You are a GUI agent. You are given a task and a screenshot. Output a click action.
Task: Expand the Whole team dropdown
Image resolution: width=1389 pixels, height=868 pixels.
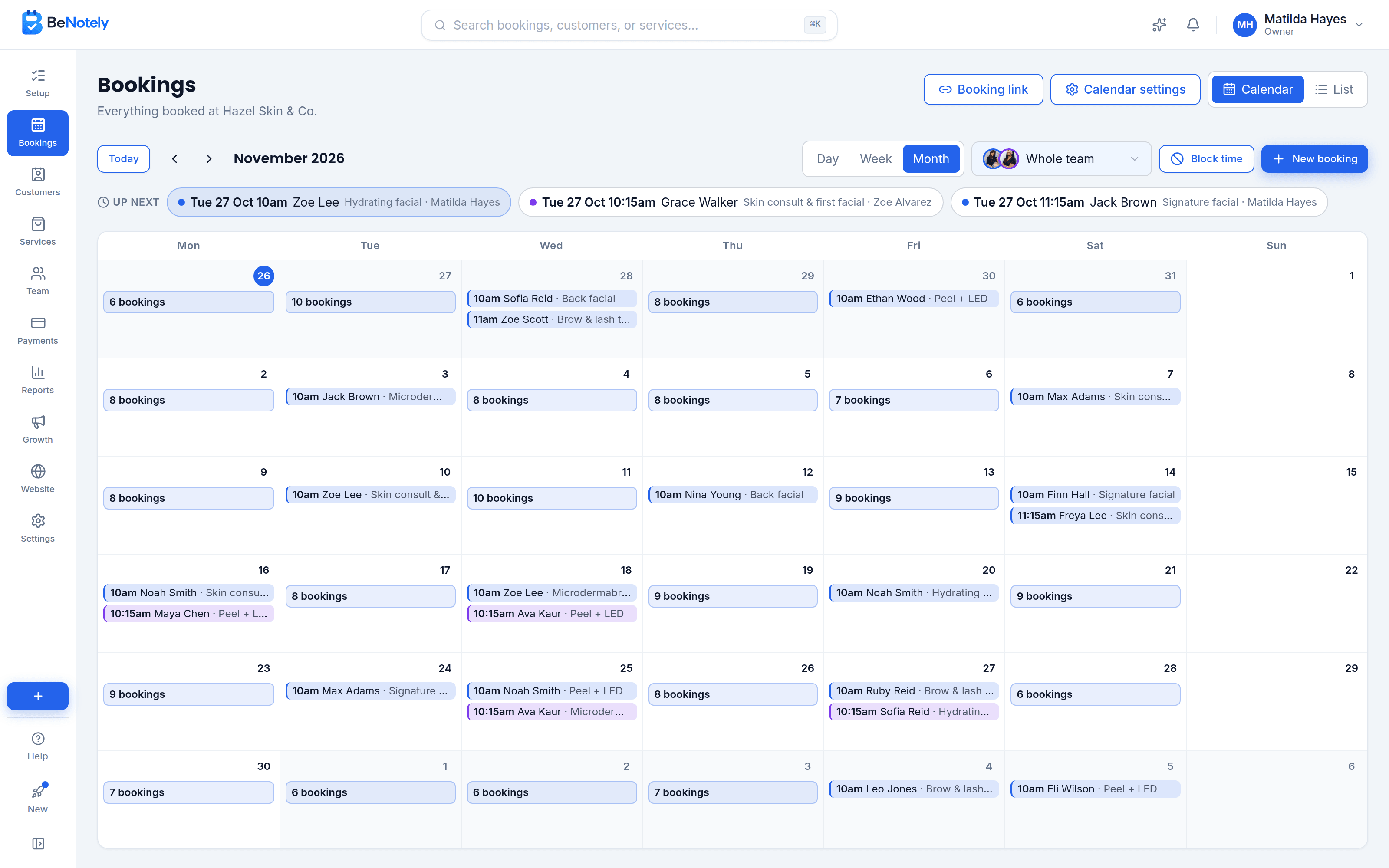tap(1061, 159)
